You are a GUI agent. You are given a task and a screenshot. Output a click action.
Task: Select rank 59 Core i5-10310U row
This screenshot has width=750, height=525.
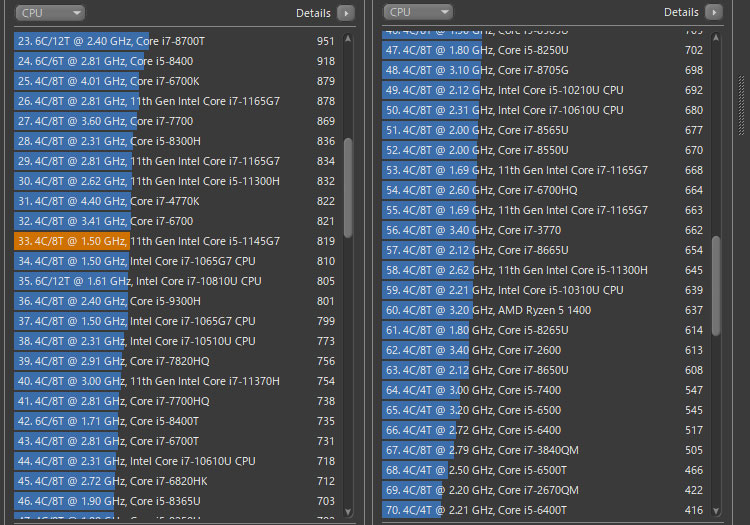click(x=543, y=290)
